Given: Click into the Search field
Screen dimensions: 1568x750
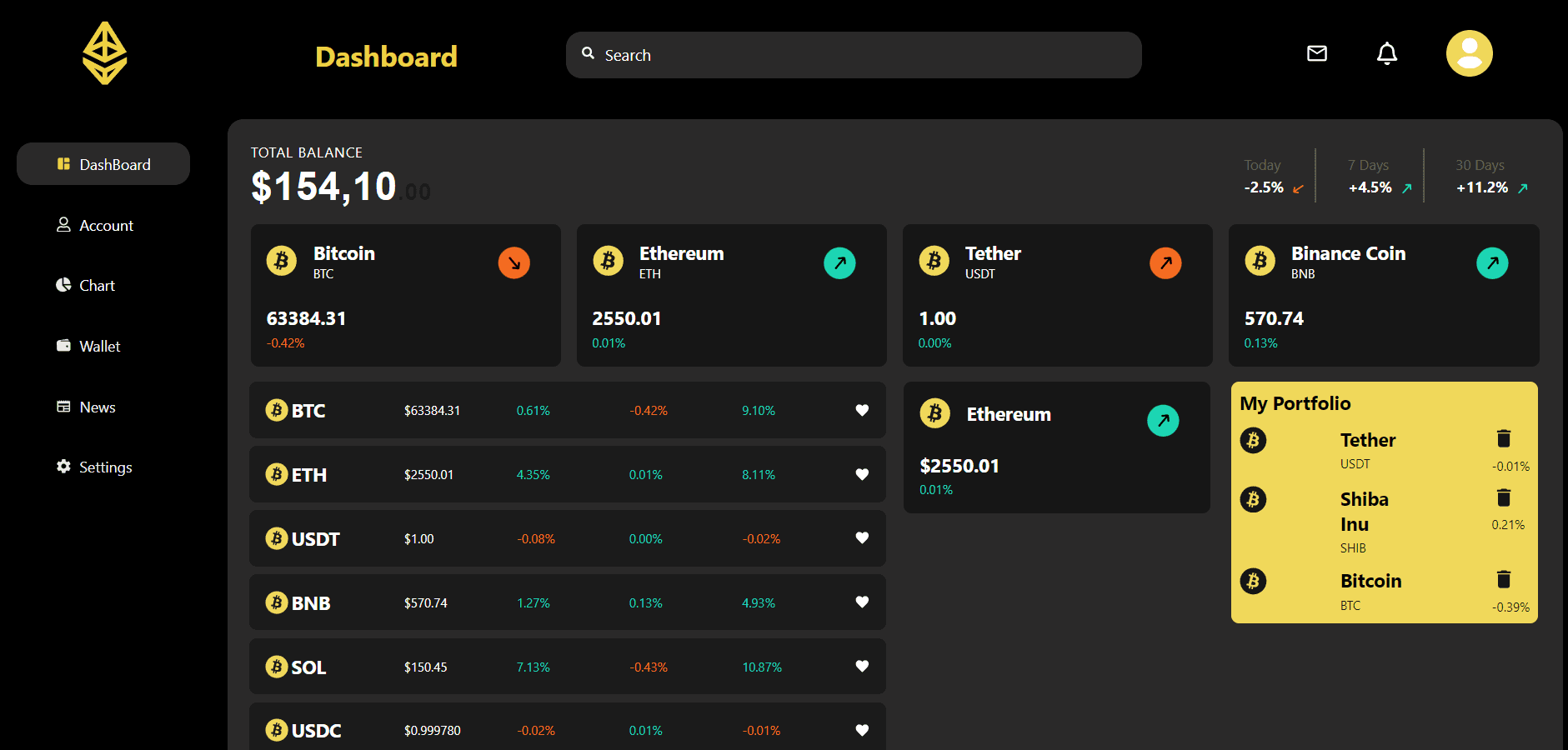Looking at the screenshot, I should click(x=854, y=55).
